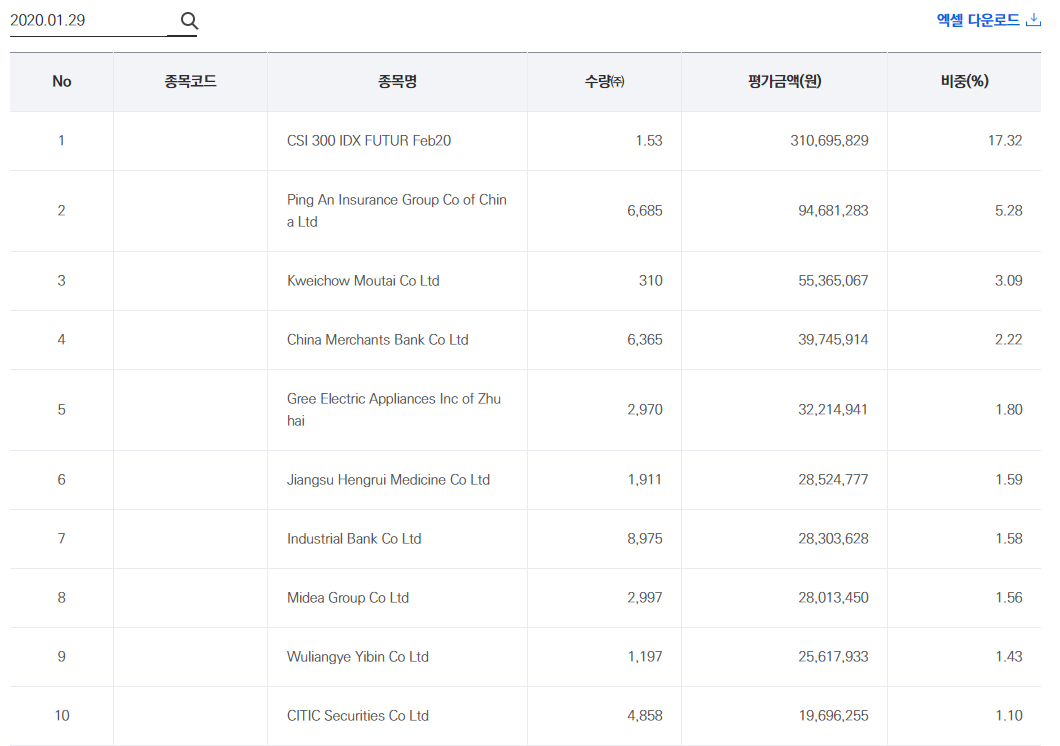Screen dimensions: 1060x746
Task: Select CSI 300 IDX FUTUR Feb20 name
Action: pos(368,141)
